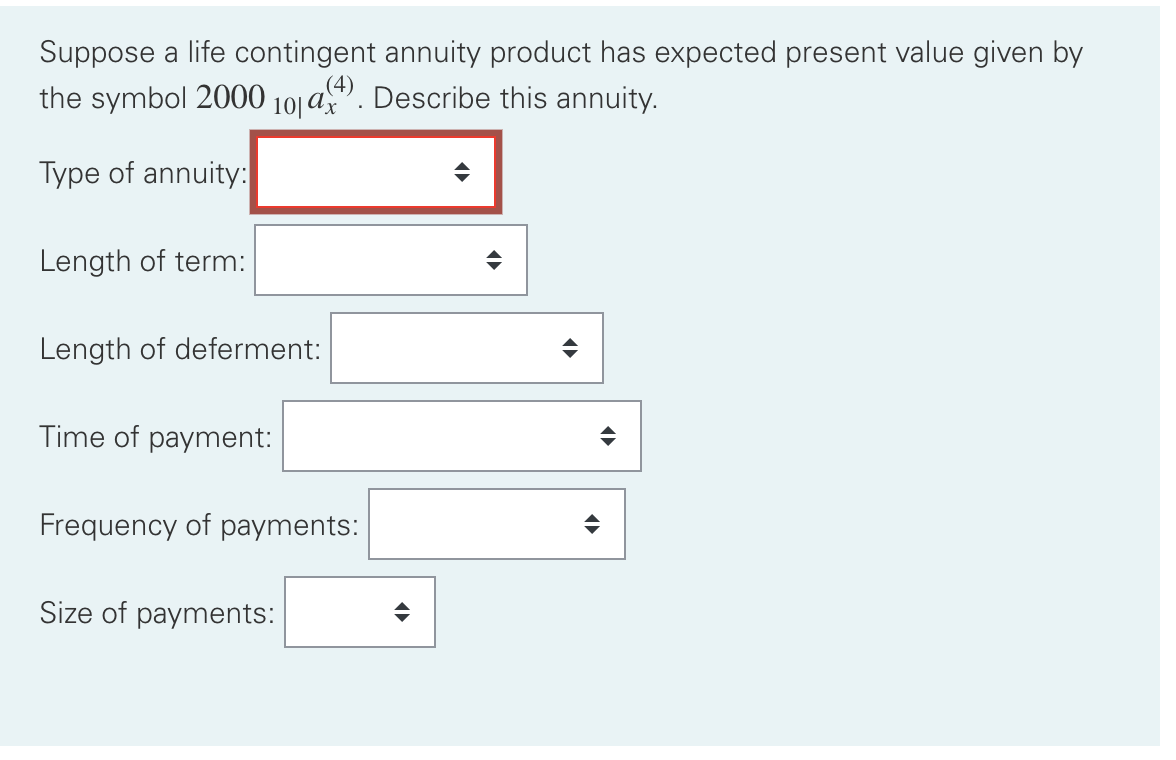Click the Frequency of payments dropdown arrow
Viewport: 1176px width, 760px height.
tap(594, 524)
